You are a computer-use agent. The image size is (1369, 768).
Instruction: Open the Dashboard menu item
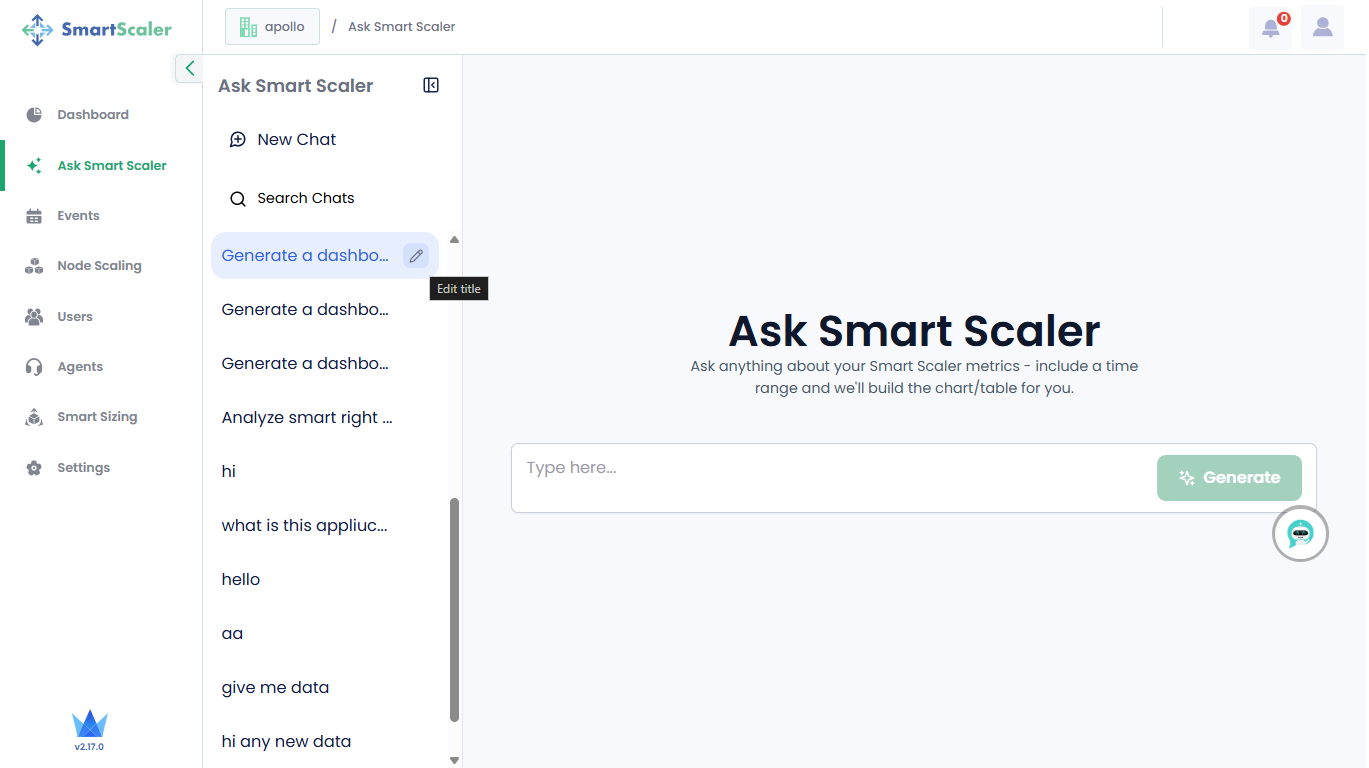click(x=92, y=115)
